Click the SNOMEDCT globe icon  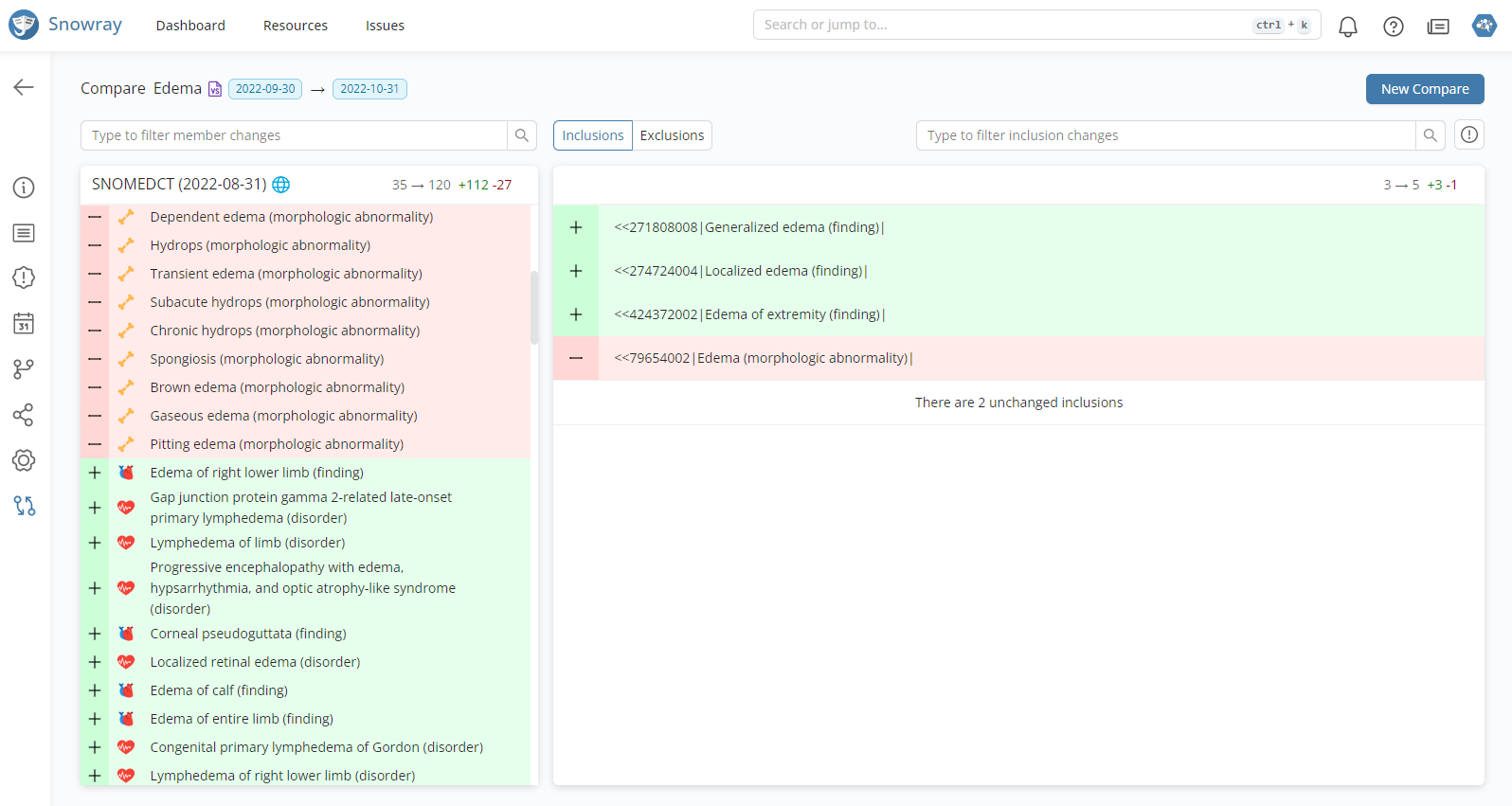281,185
